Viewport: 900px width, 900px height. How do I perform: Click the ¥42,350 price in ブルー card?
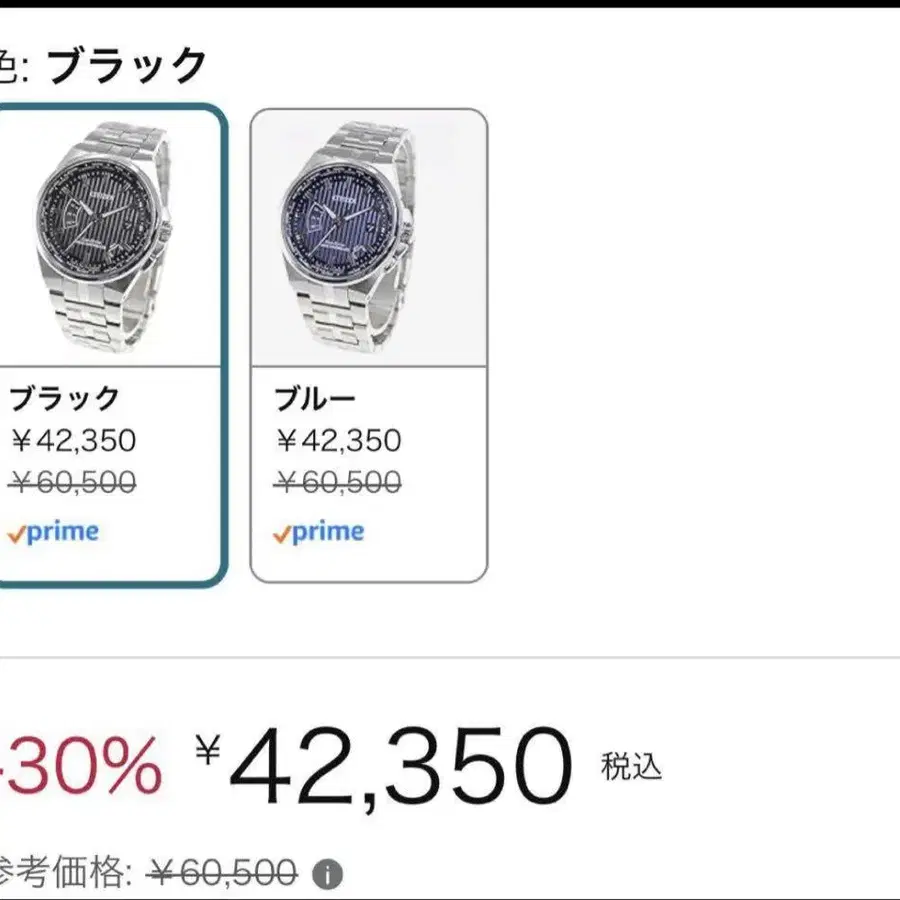pyautogui.click(x=338, y=440)
